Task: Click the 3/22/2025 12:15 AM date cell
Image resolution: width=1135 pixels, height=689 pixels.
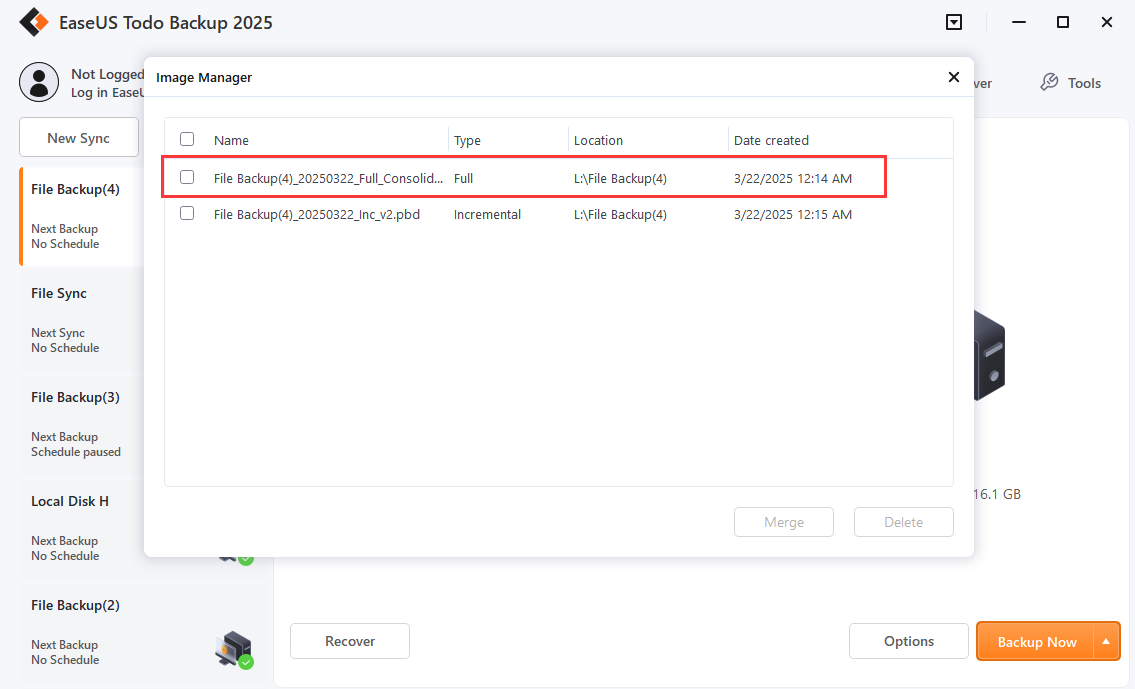Action: pos(793,214)
